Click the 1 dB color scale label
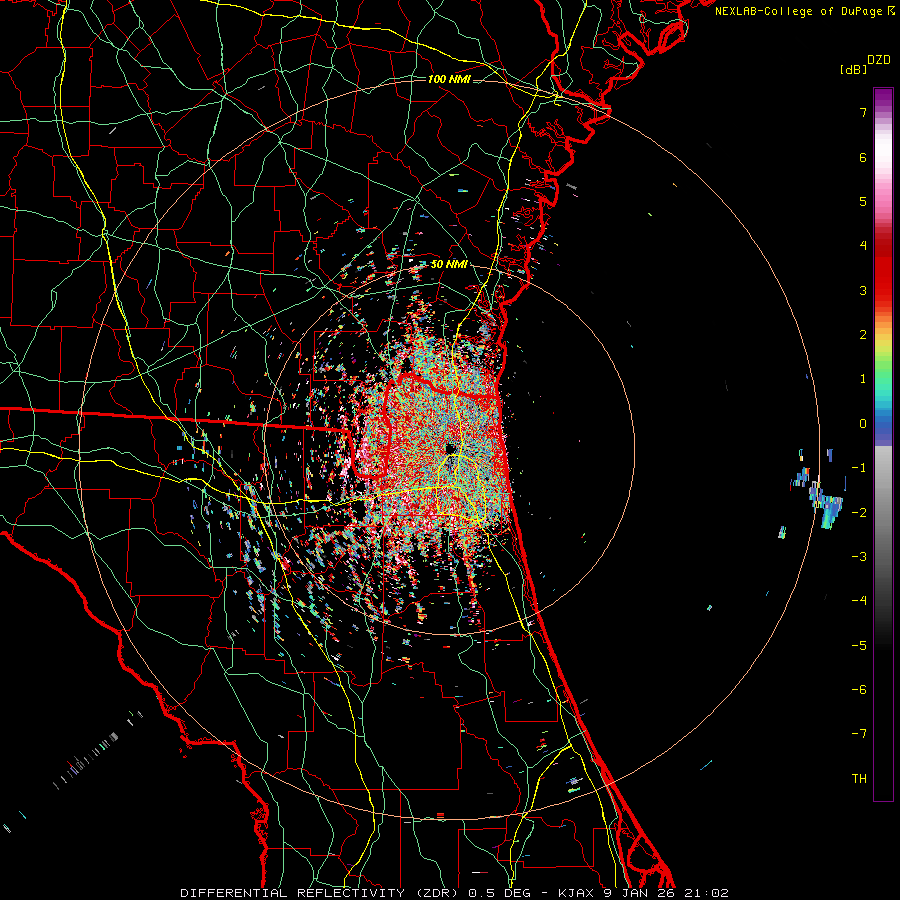Viewport: 900px width, 900px height. (x=863, y=379)
